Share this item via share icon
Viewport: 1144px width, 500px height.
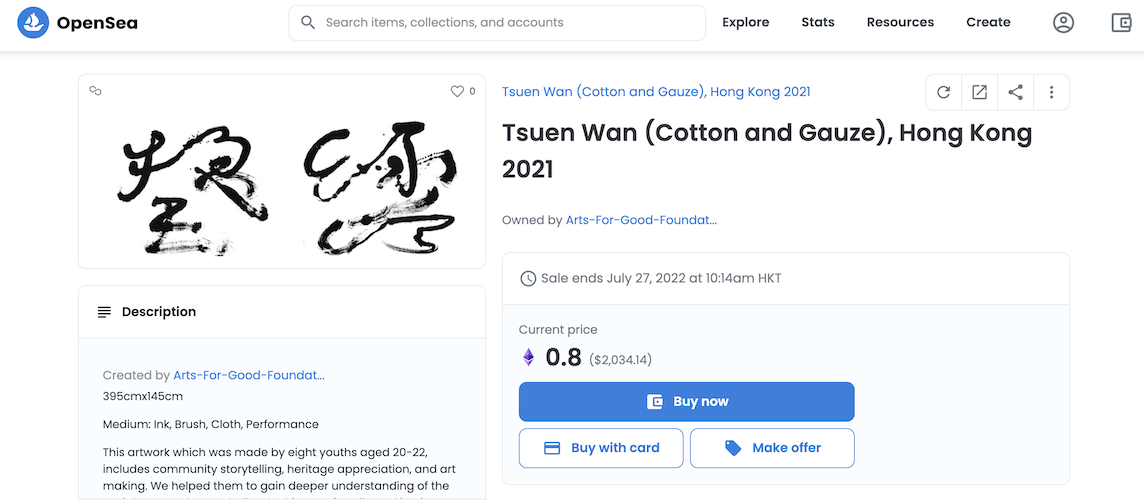1016,92
